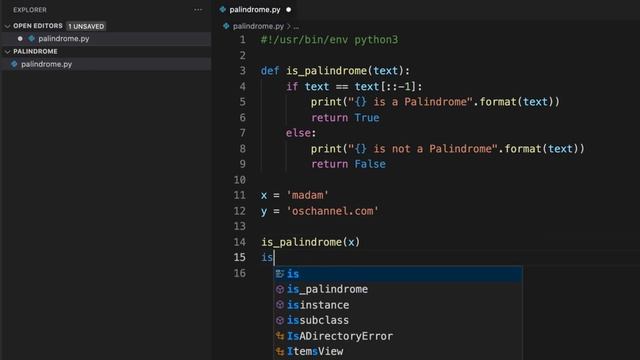Click class icon beside IsADirectoryError suggestion
Viewport: 640px width, 360px height.
click(280, 336)
